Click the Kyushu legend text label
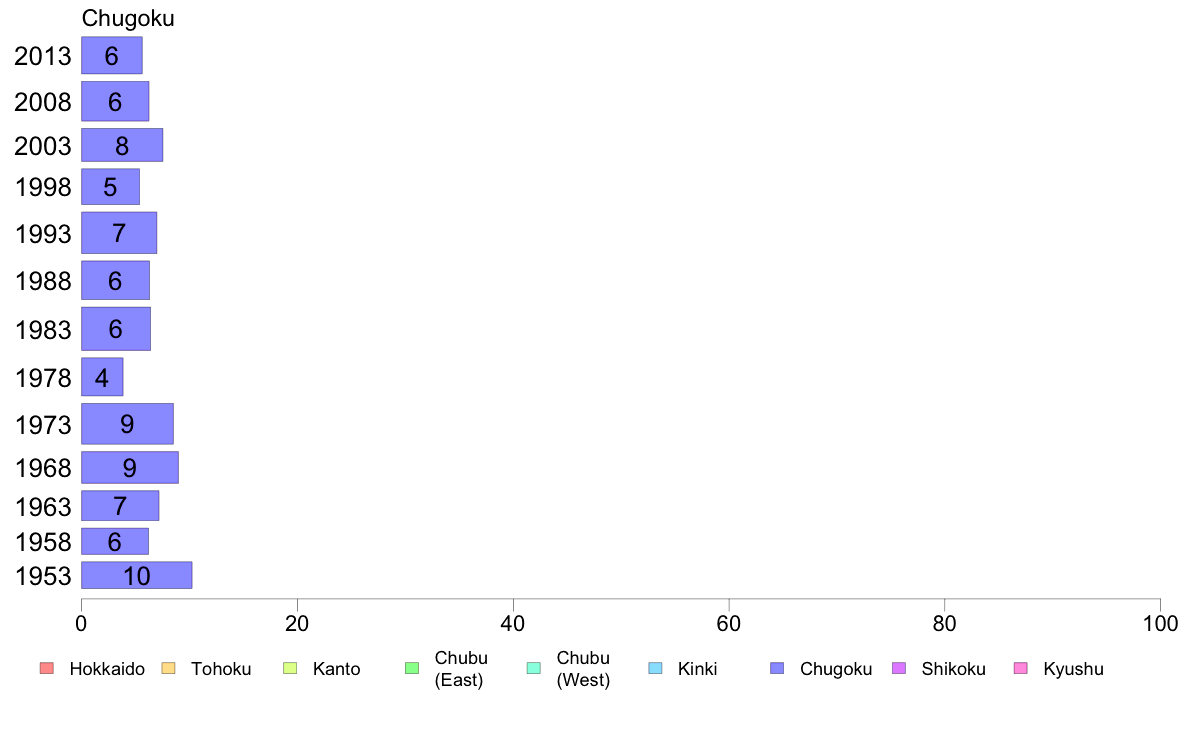This screenshot has height=736, width=1188. [x=1073, y=669]
